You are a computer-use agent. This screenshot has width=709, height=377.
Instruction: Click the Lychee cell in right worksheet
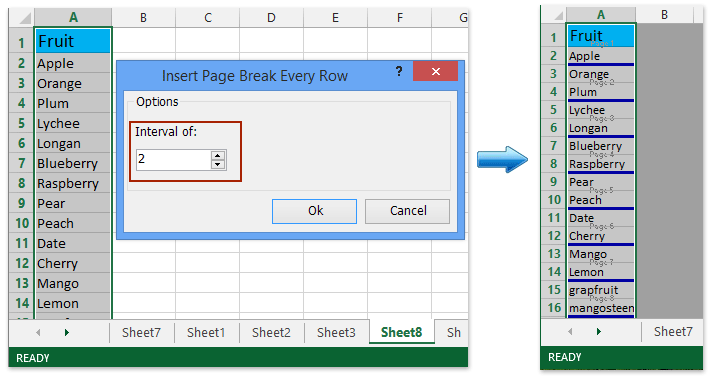(x=601, y=110)
